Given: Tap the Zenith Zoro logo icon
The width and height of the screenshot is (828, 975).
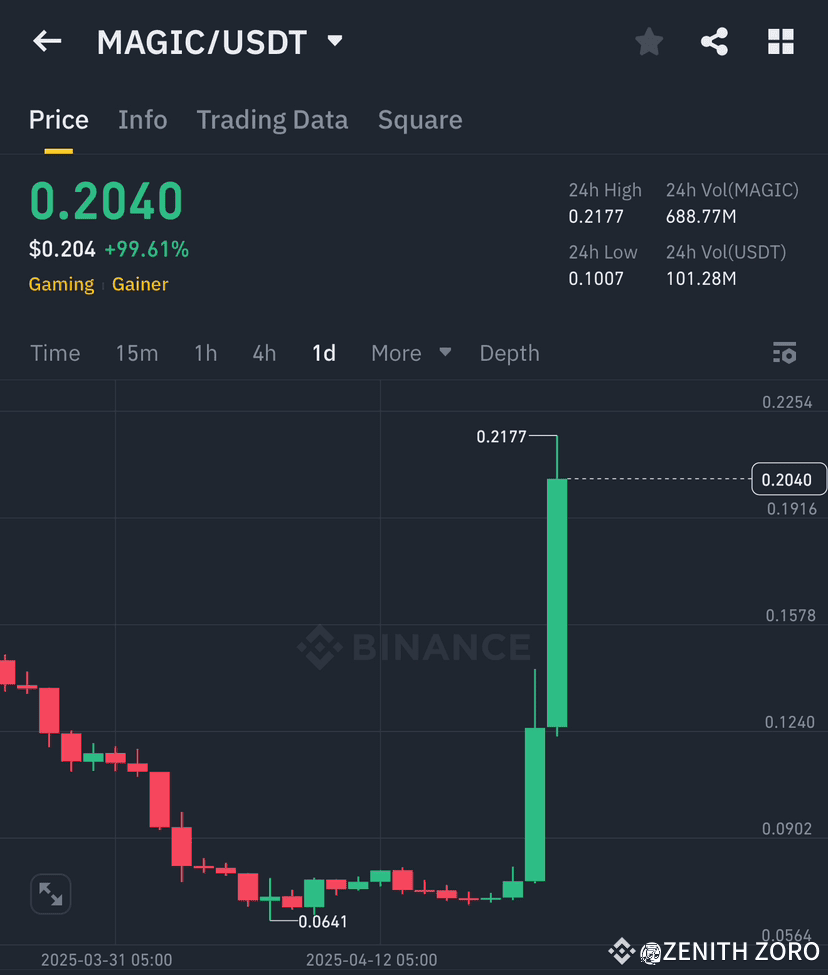Looking at the screenshot, I should click(651, 952).
